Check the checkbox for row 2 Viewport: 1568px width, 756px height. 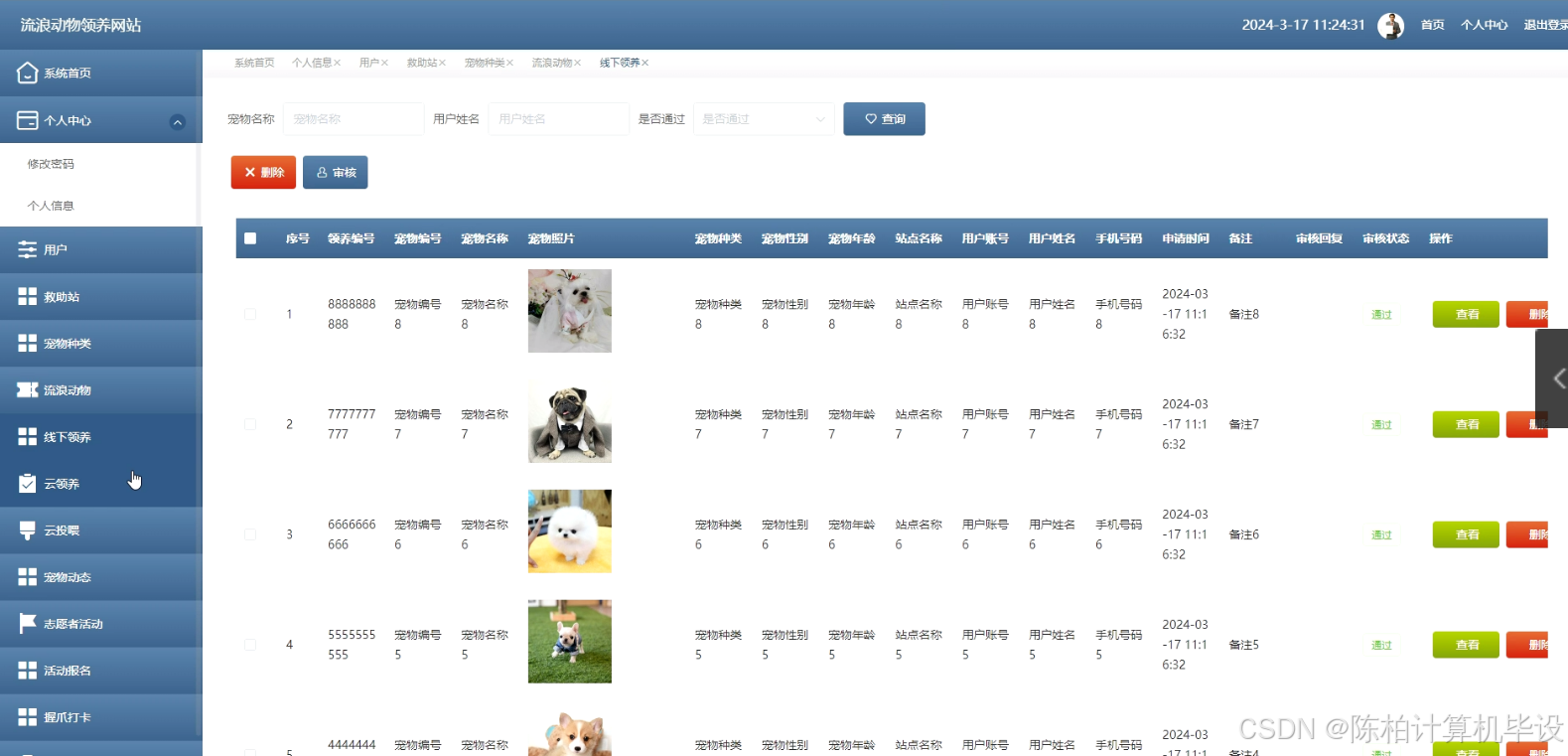coord(250,424)
